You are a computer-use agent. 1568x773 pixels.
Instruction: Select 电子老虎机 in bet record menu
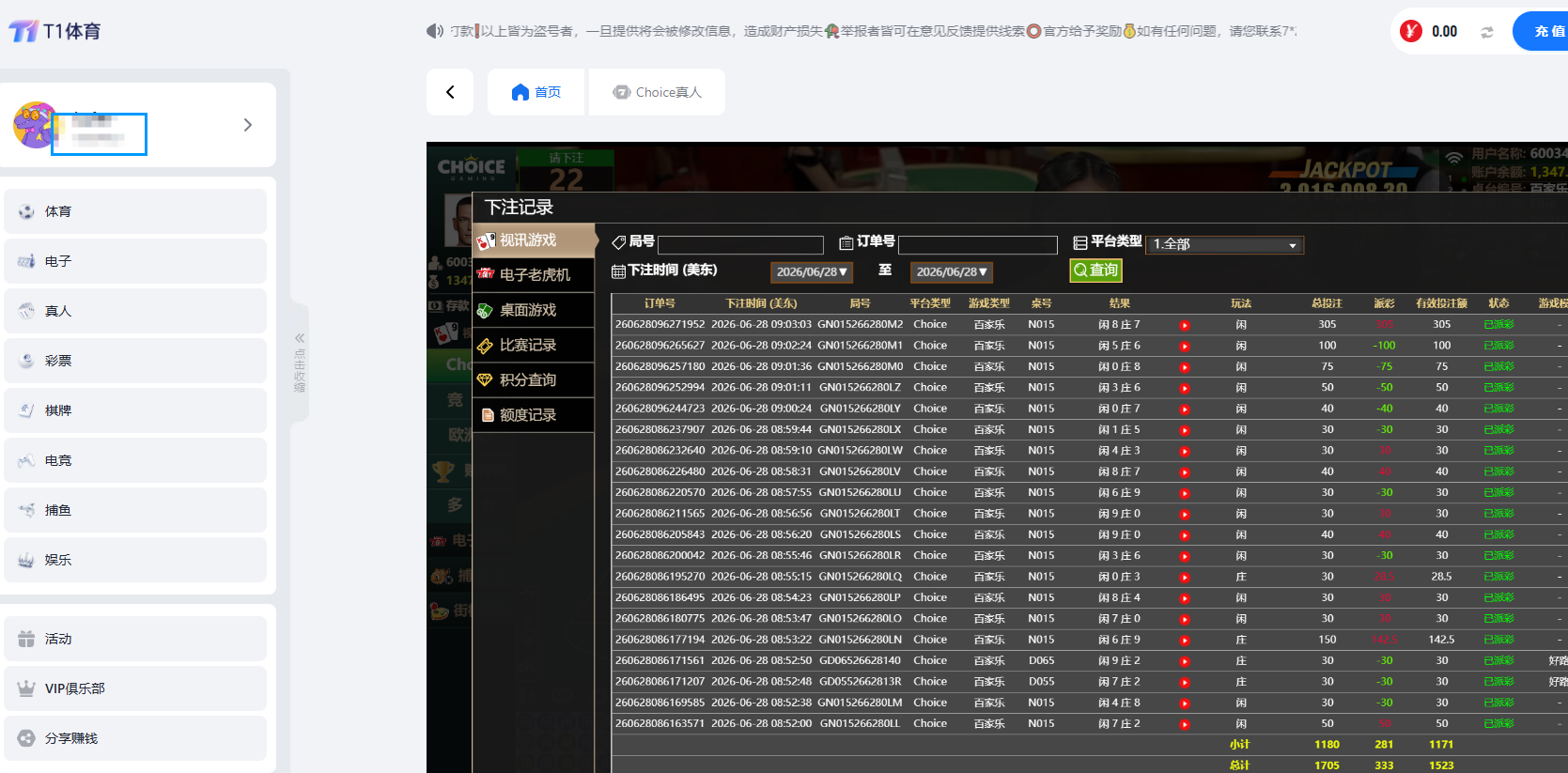coord(534,274)
